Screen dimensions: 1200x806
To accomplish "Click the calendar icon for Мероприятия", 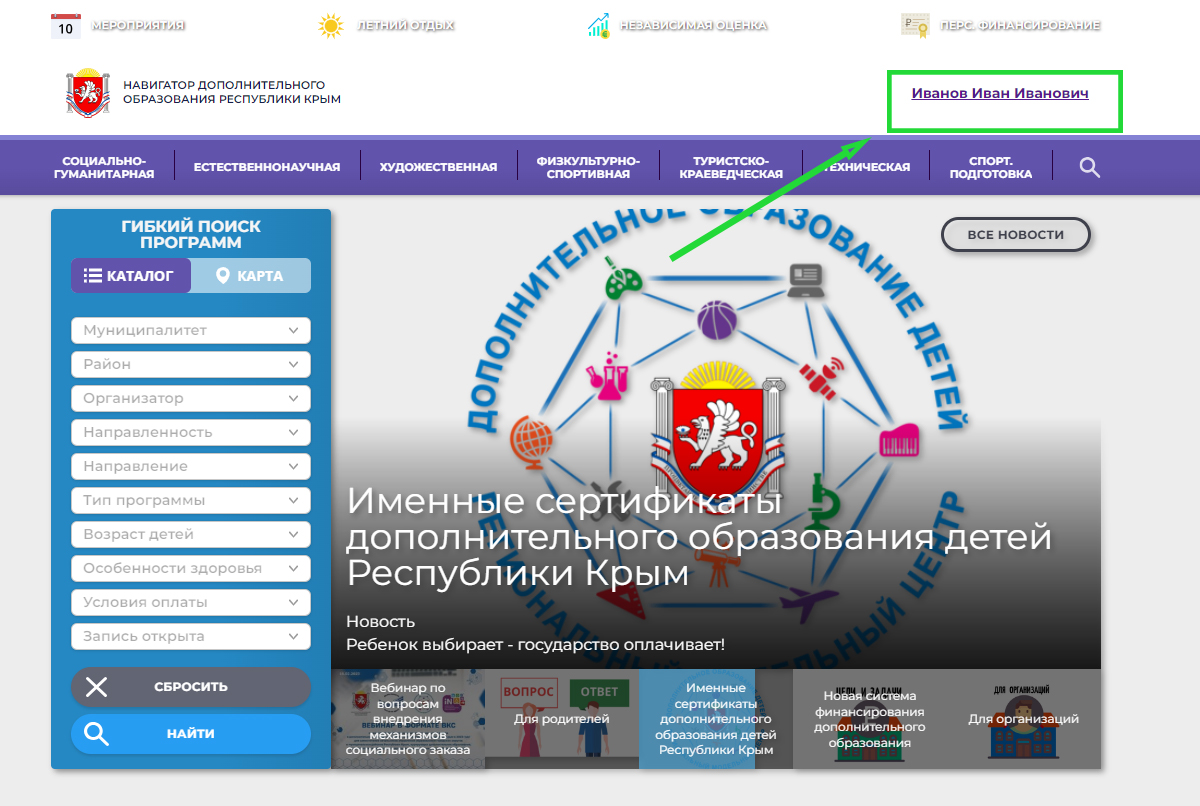I will [x=65, y=25].
